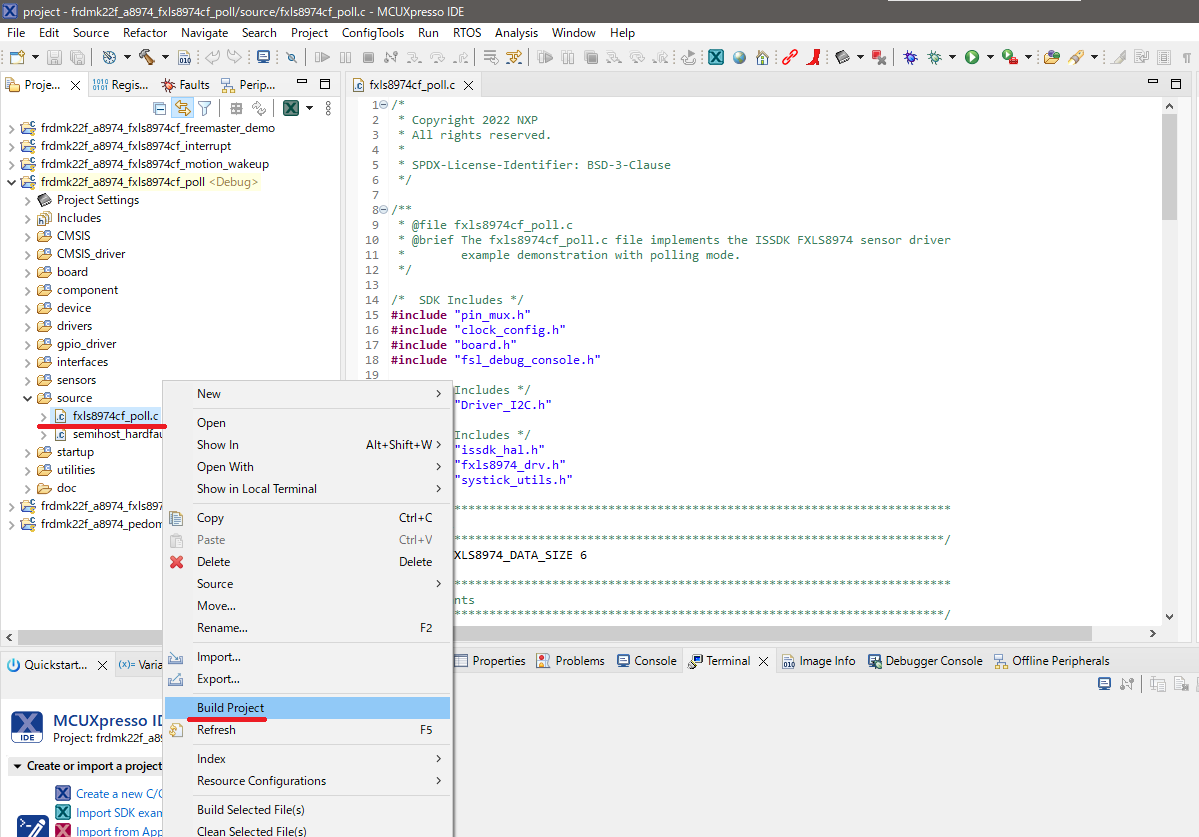This screenshot has height=837, width=1199.
Task: Toggle Link with Editor in Project Explorer
Action: coord(182,108)
